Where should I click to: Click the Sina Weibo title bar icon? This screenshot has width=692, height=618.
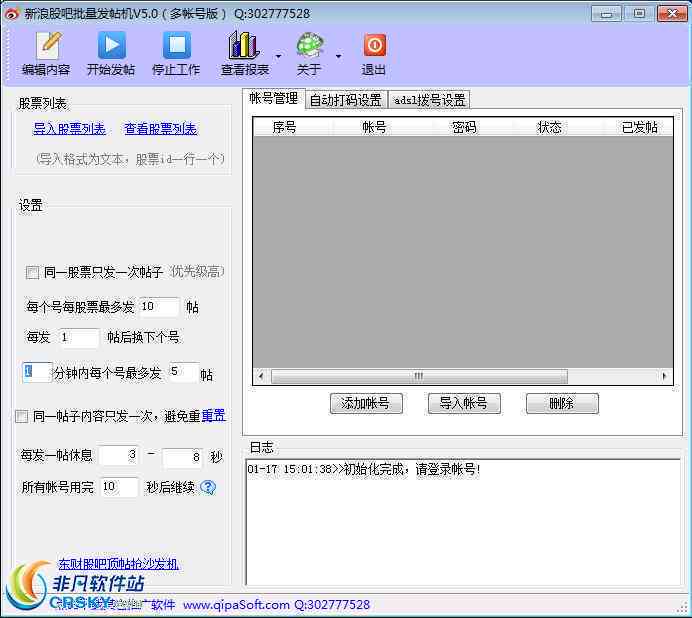[x=11, y=14]
